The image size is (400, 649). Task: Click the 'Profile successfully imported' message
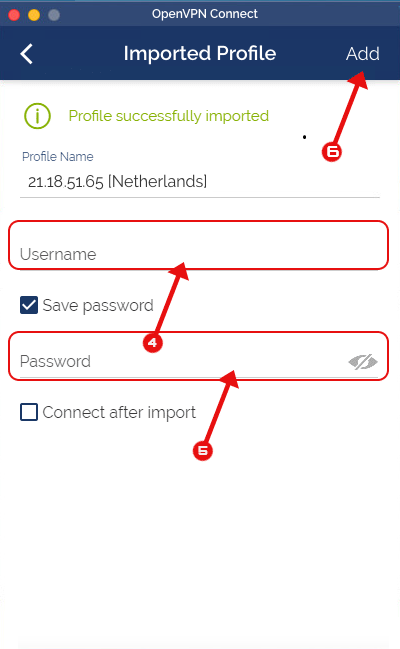[169, 116]
